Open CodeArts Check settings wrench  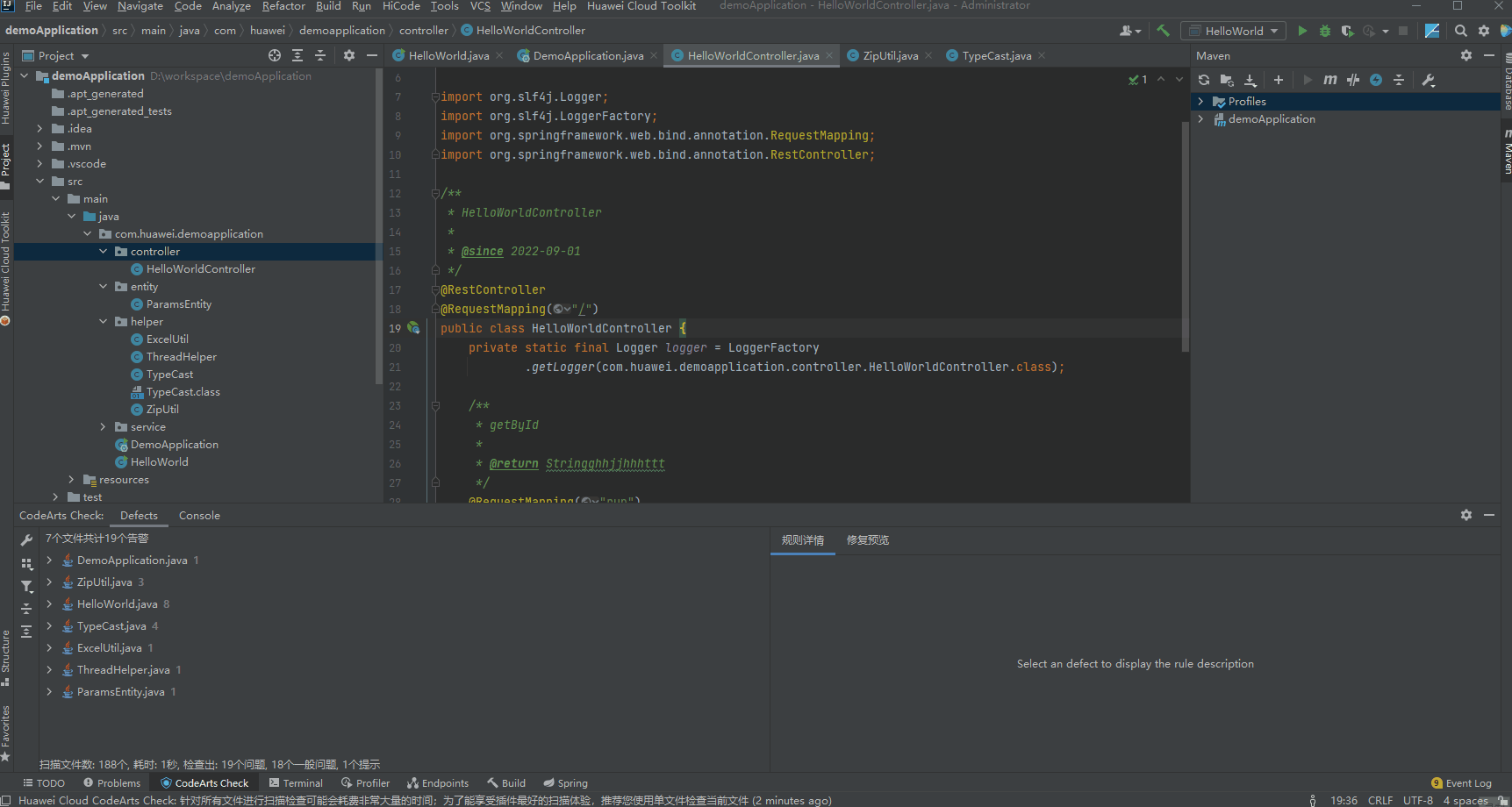point(26,540)
